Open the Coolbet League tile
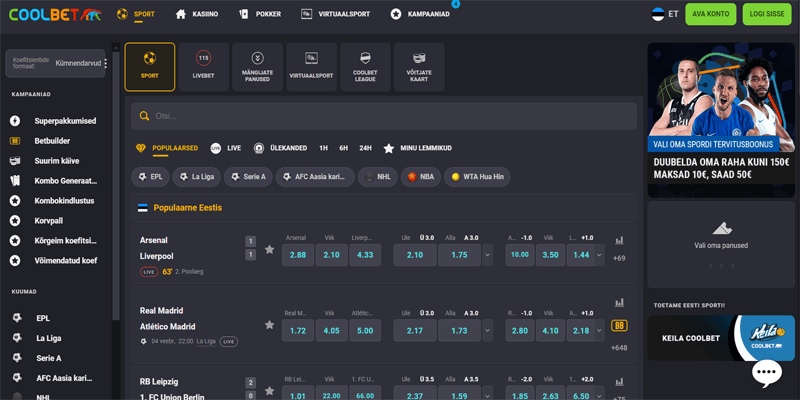 click(365, 67)
